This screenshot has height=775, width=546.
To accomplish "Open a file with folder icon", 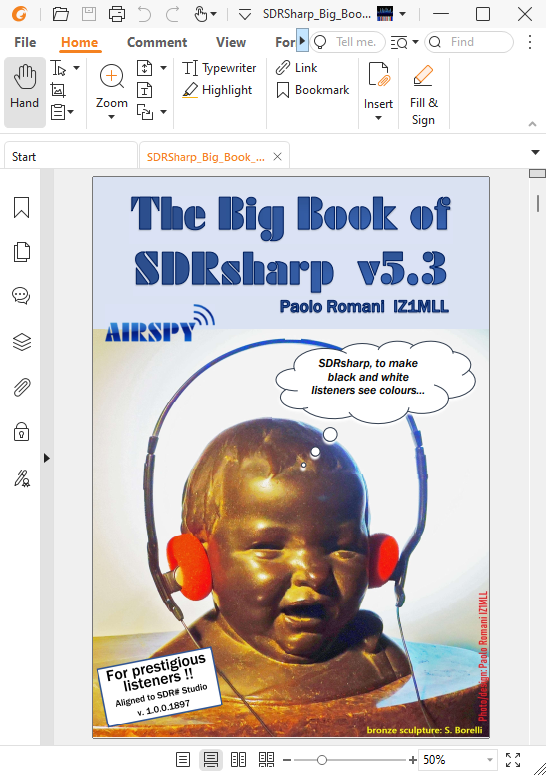I will [x=60, y=14].
